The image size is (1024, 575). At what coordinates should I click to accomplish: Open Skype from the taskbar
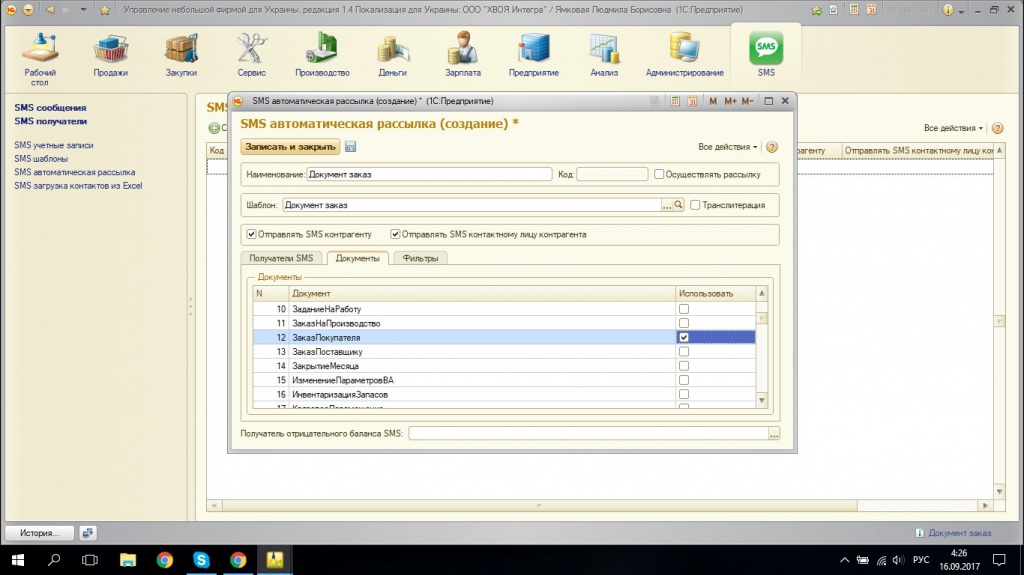point(201,560)
